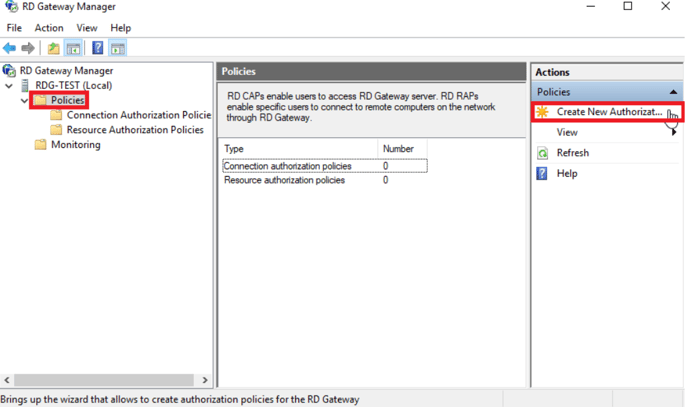Click the 0 count for Resource authorization policies
688x407 pixels.
tap(386, 180)
